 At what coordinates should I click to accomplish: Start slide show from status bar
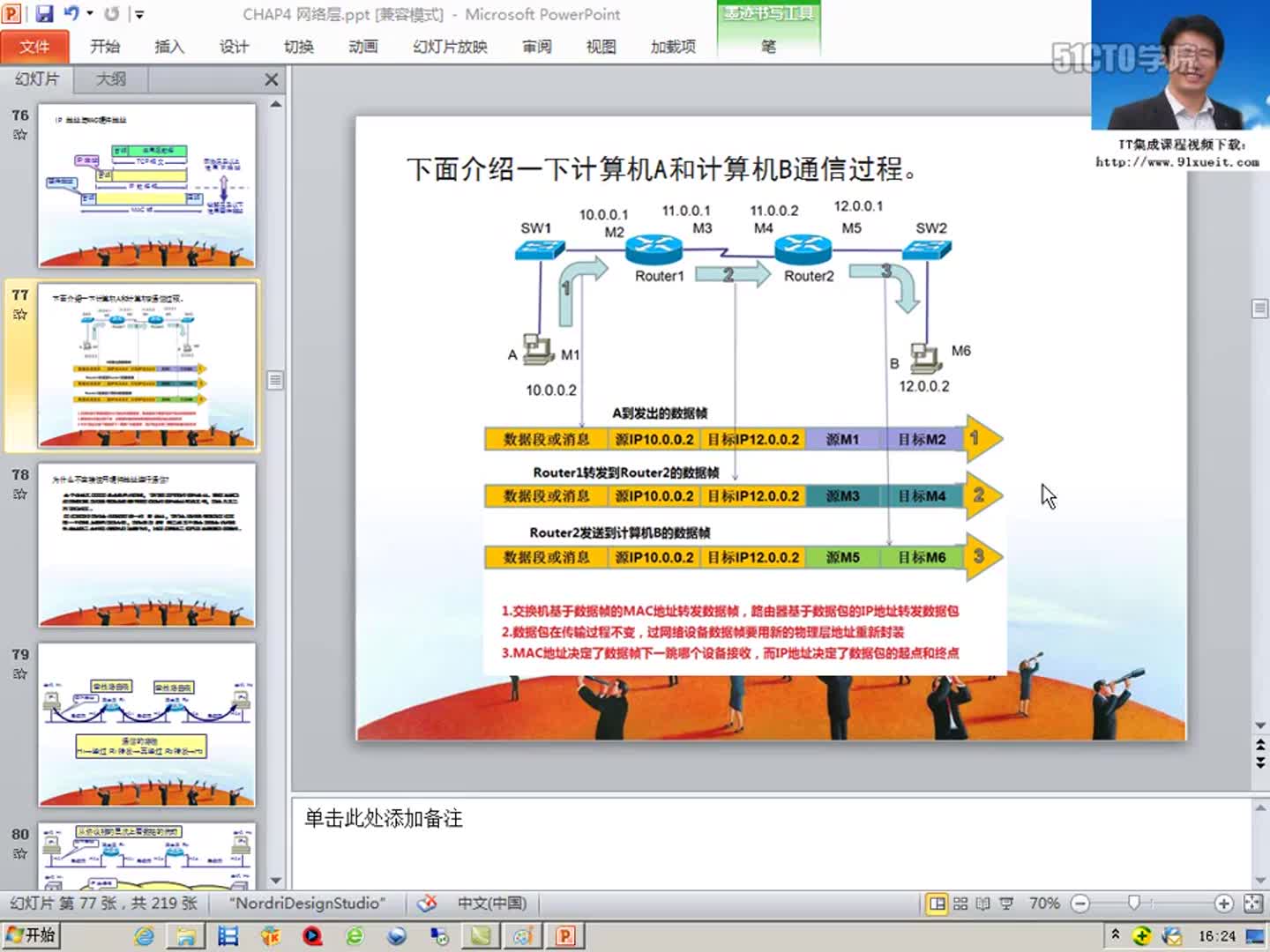point(1006,904)
